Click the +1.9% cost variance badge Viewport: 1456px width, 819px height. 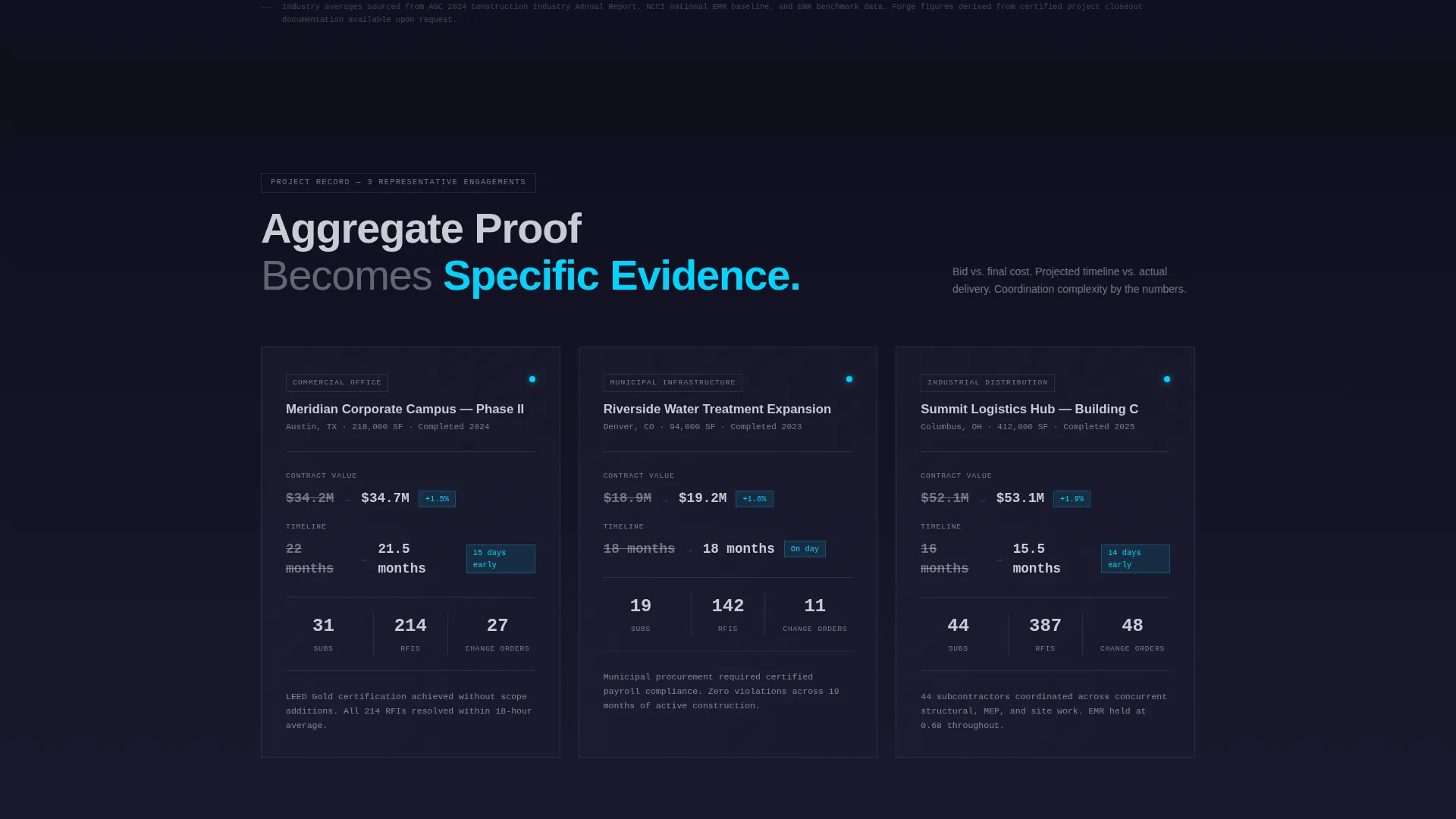point(1072,499)
